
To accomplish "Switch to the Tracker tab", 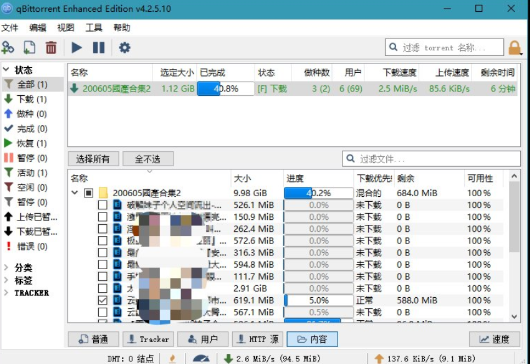I will coord(148,339).
